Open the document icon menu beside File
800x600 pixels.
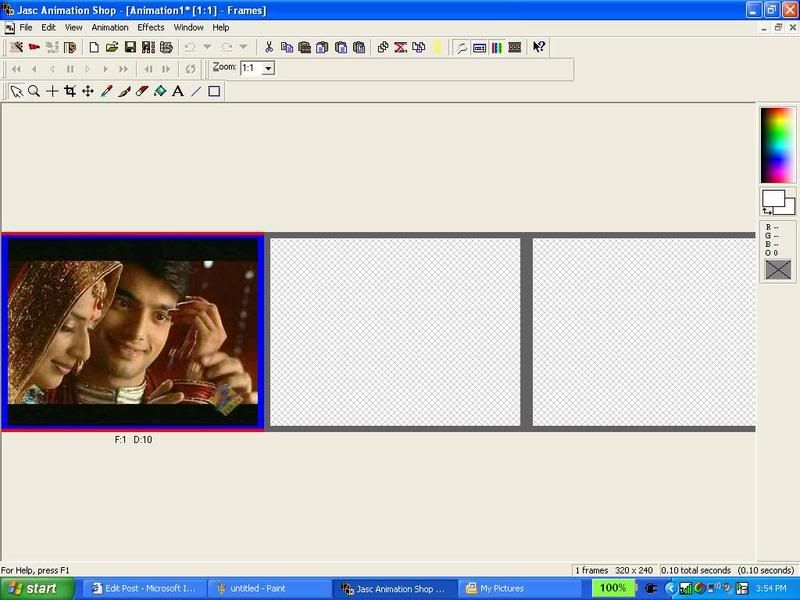click(x=10, y=28)
